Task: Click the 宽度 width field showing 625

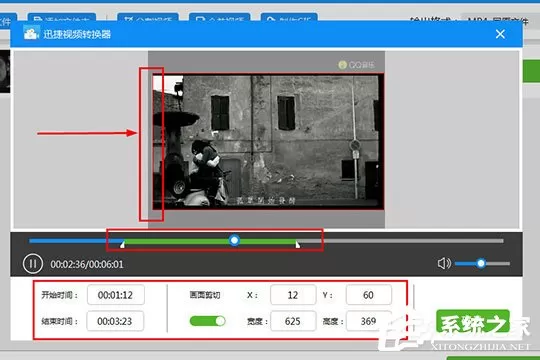Action: click(293, 321)
